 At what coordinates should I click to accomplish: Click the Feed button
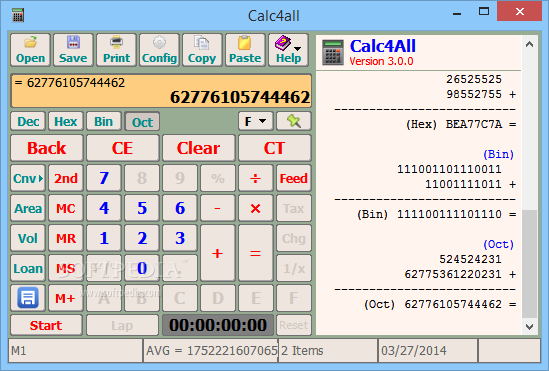tap(293, 178)
